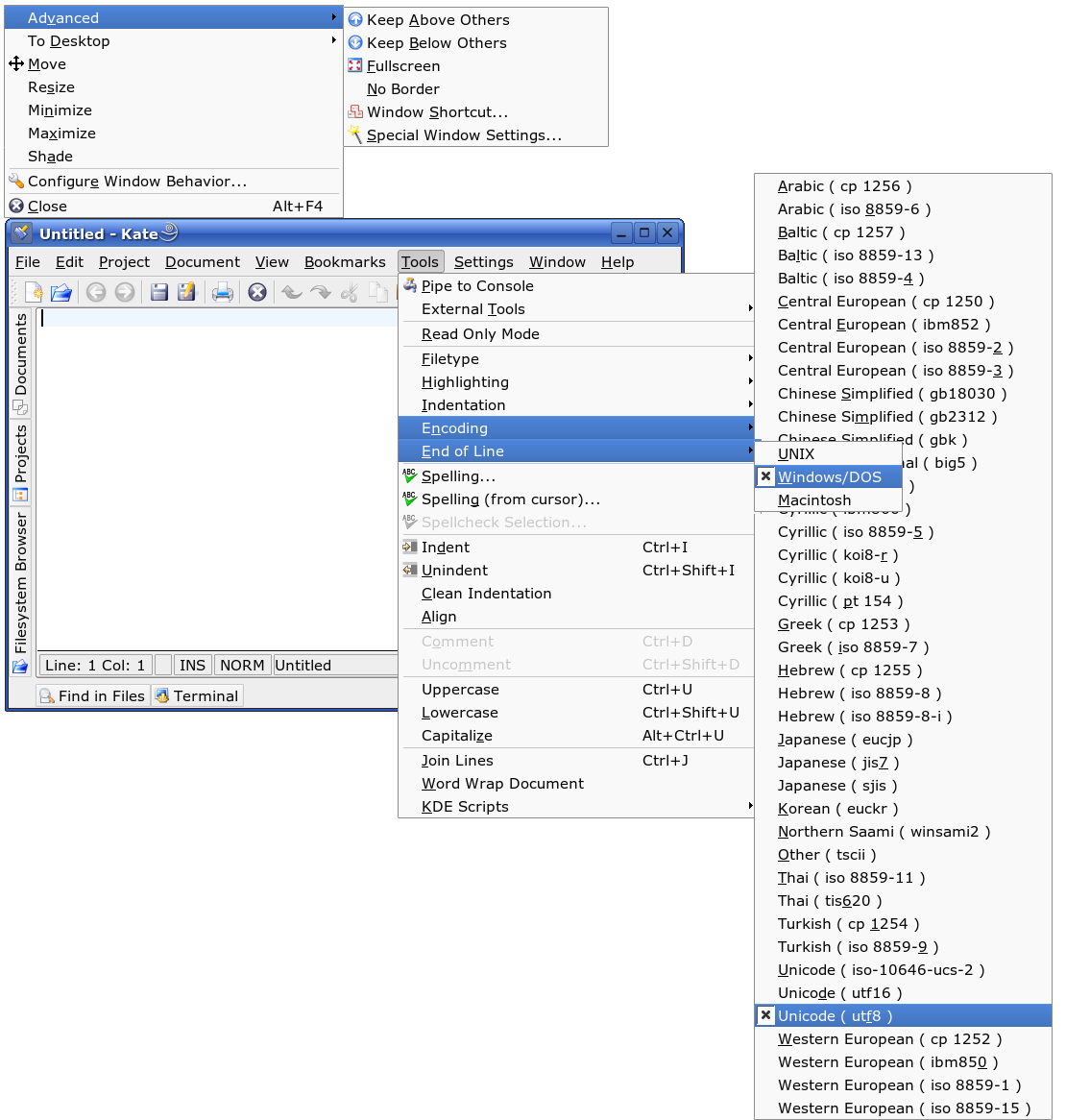Select the Unicode ( utf8 ) encoding
The image size is (1066, 1120).
click(903, 1015)
